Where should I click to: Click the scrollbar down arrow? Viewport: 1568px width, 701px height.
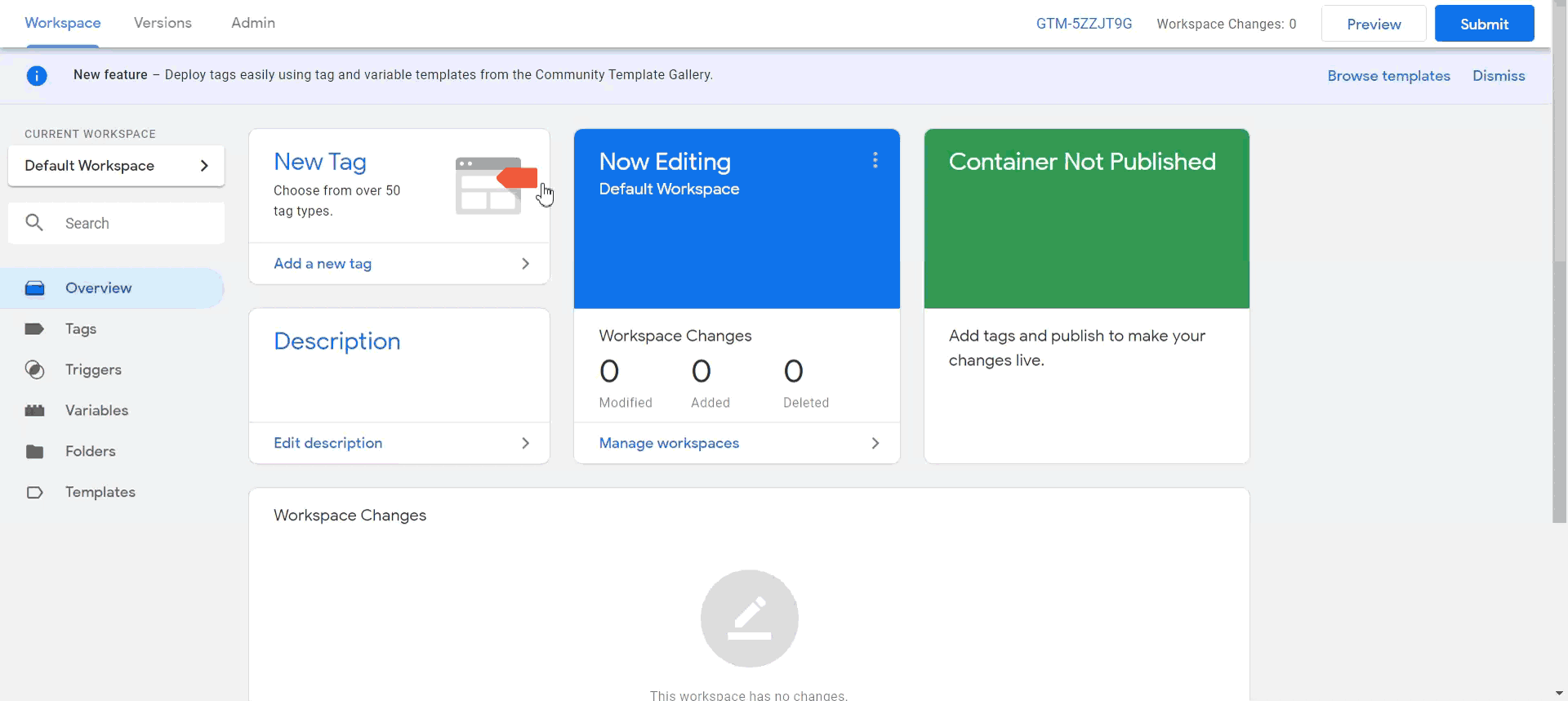pyautogui.click(x=1559, y=694)
